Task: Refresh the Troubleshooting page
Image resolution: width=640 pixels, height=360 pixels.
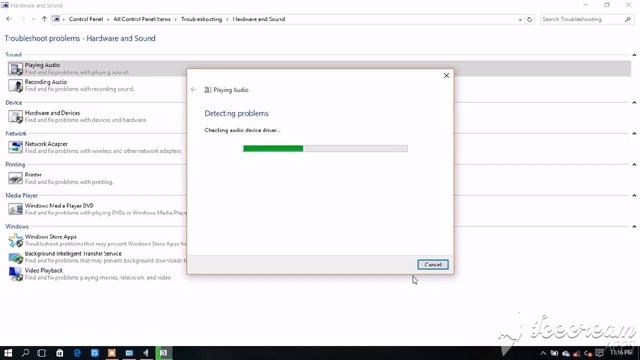Action: (x=529, y=19)
